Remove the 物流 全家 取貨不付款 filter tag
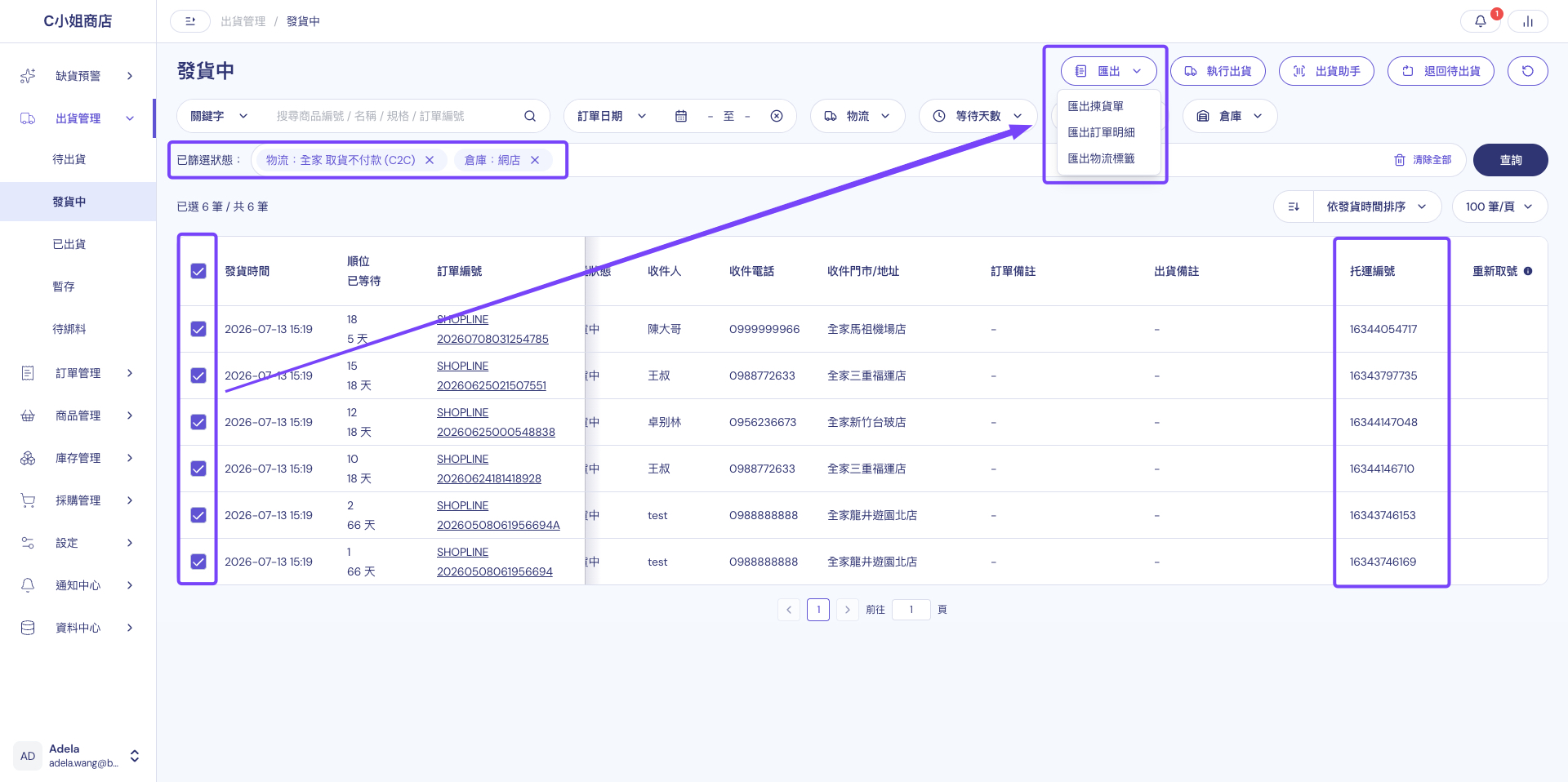The height and width of the screenshot is (782, 1568). pos(430,160)
